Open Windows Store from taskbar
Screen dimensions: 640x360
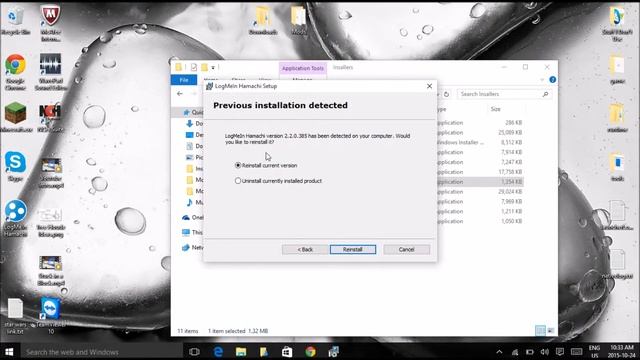(287, 351)
